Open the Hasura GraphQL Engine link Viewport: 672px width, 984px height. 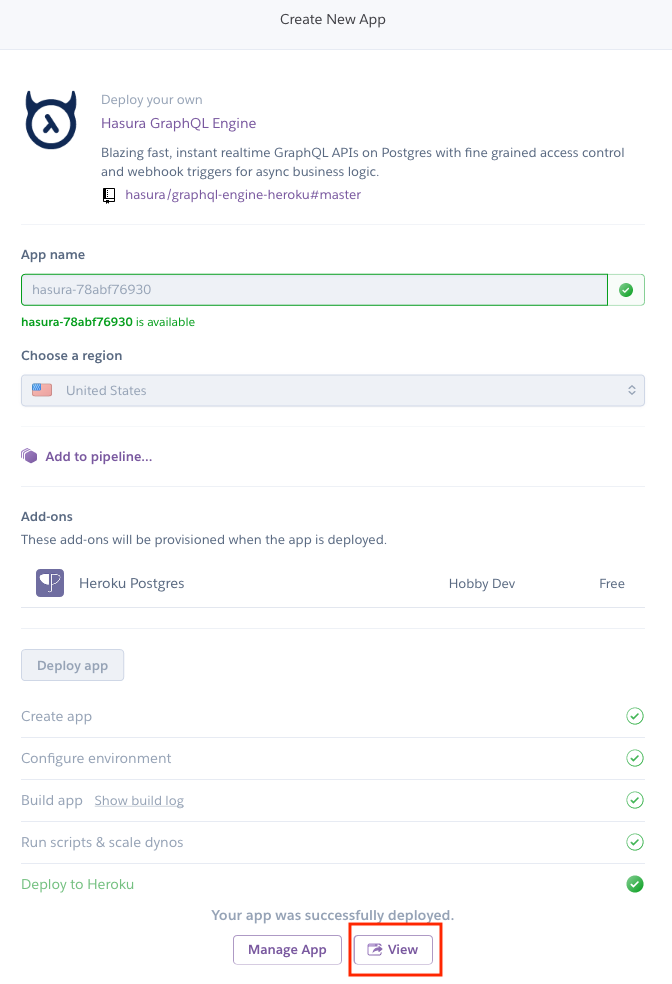pyautogui.click(x=178, y=123)
